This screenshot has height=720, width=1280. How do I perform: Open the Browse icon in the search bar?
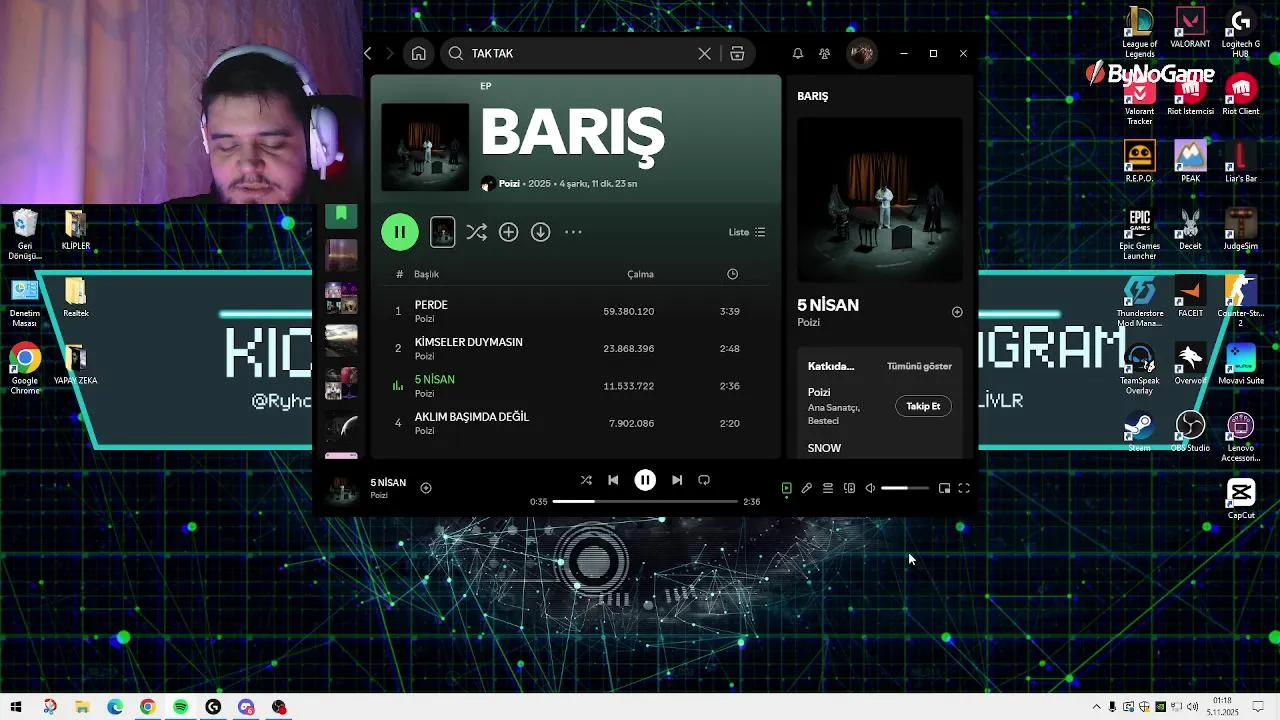click(737, 54)
